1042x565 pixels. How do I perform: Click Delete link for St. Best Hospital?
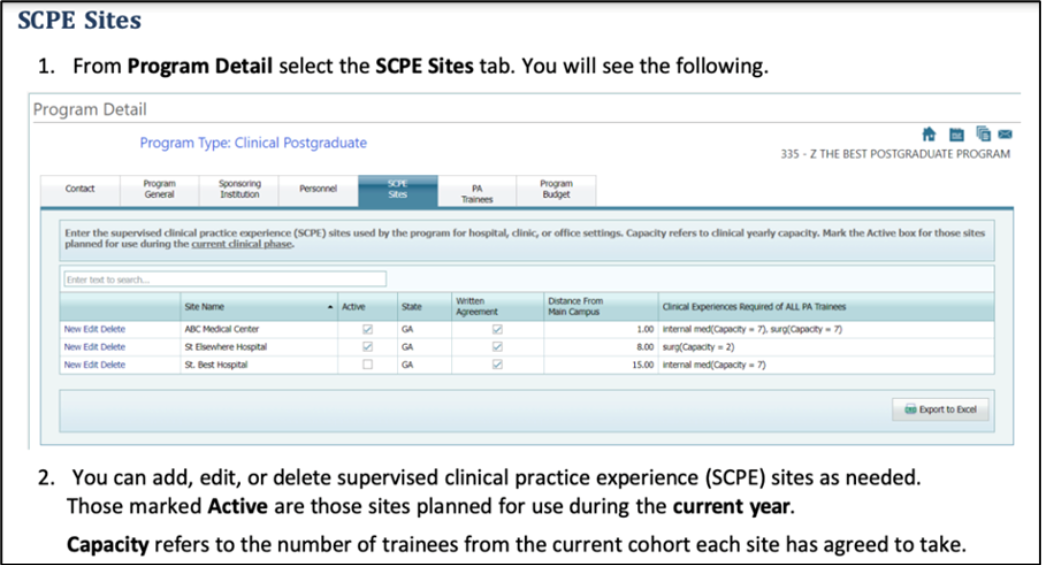coord(113,365)
